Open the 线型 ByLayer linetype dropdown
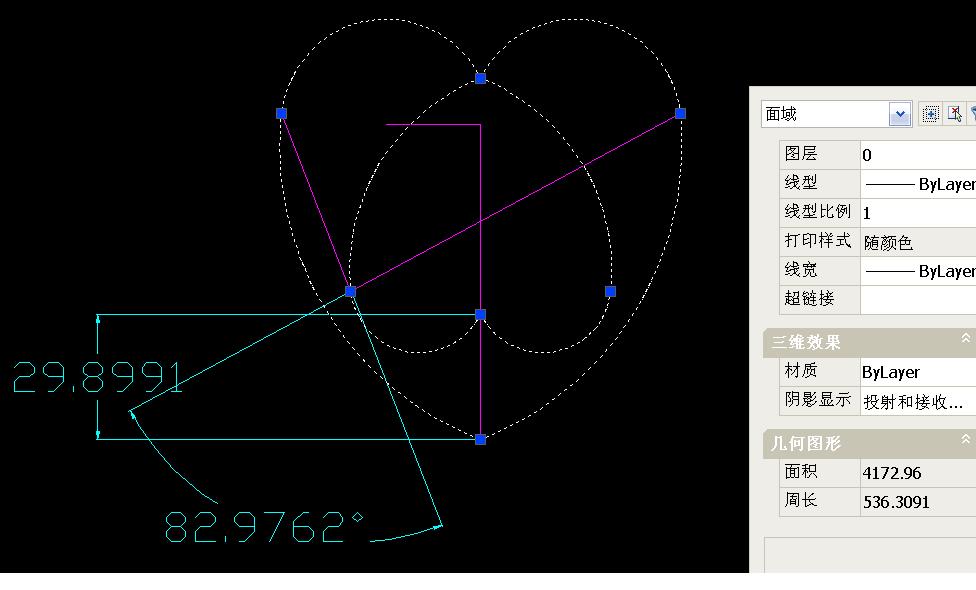 click(x=918, y=184)
